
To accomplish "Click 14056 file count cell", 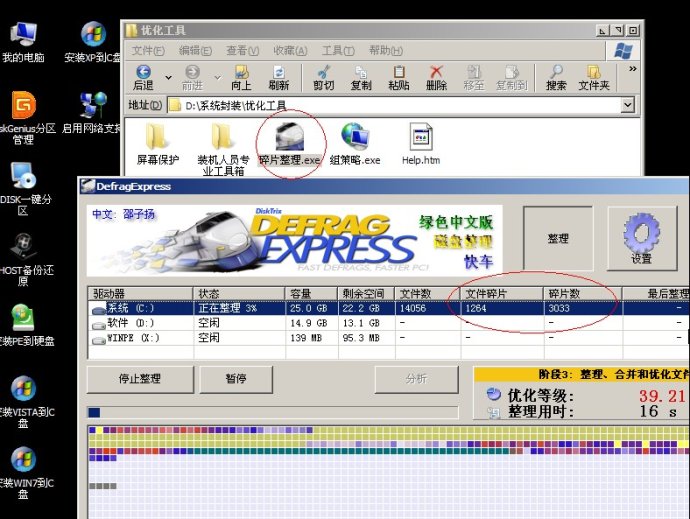I will point(428,308).
